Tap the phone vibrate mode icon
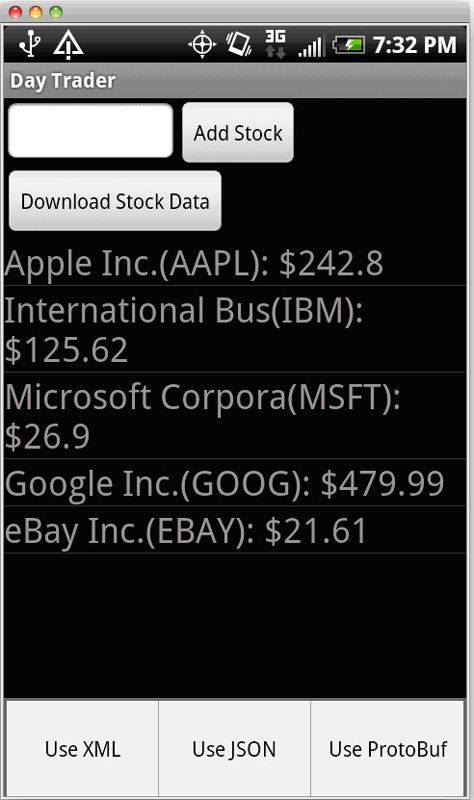Image resolution: width=474 pixels, height=800 pixels. pyautogui.click(x=239, y=44)
